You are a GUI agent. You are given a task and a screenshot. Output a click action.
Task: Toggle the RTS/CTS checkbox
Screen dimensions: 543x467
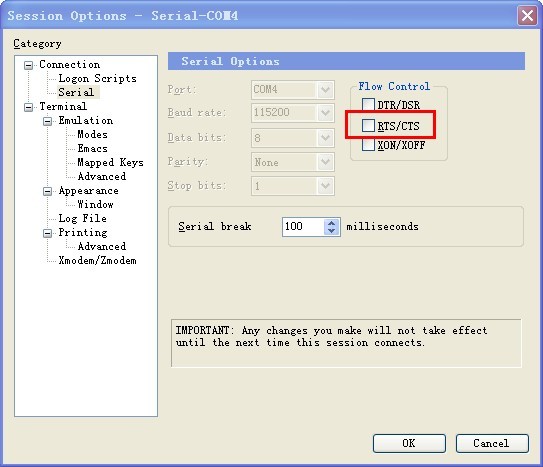coord(368,125)
